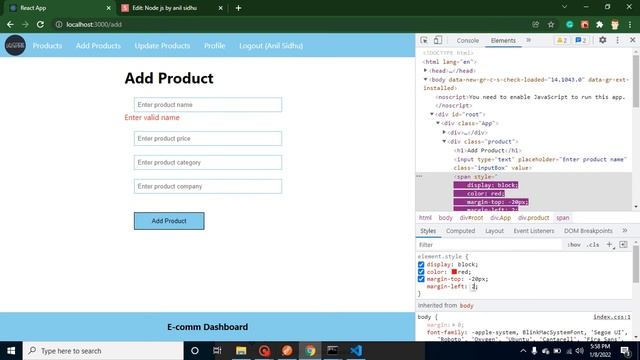Collapse the div class product node
Screen dimensions: 640x360
point(444,141)
